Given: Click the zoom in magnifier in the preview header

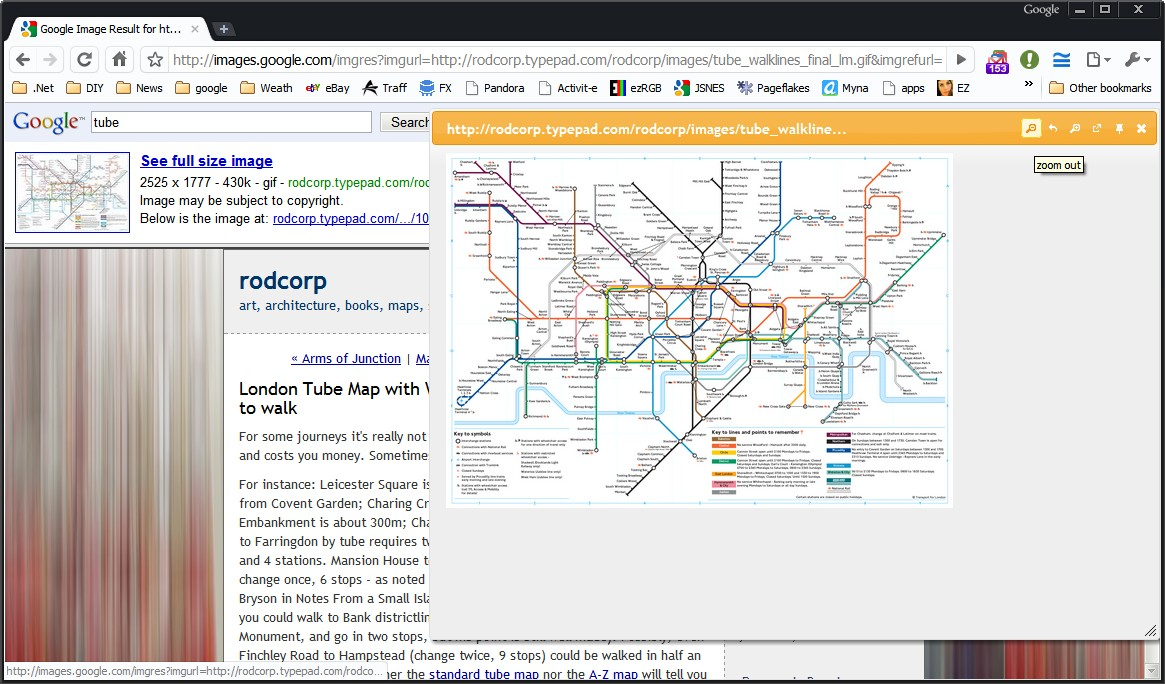Looking at the screenshot, I should [1075, 128].
